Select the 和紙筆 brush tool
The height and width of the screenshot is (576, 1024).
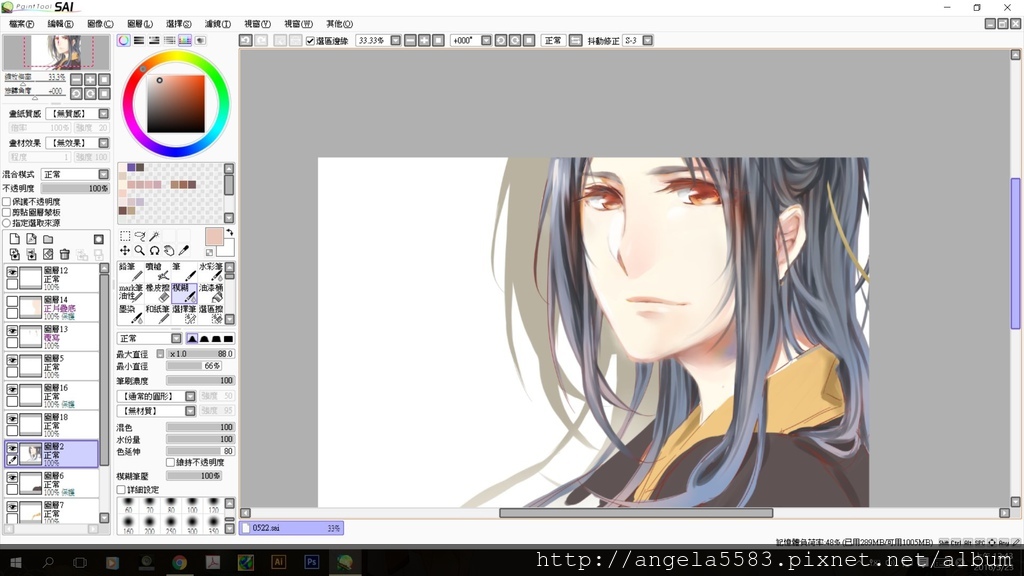[157, 313]
